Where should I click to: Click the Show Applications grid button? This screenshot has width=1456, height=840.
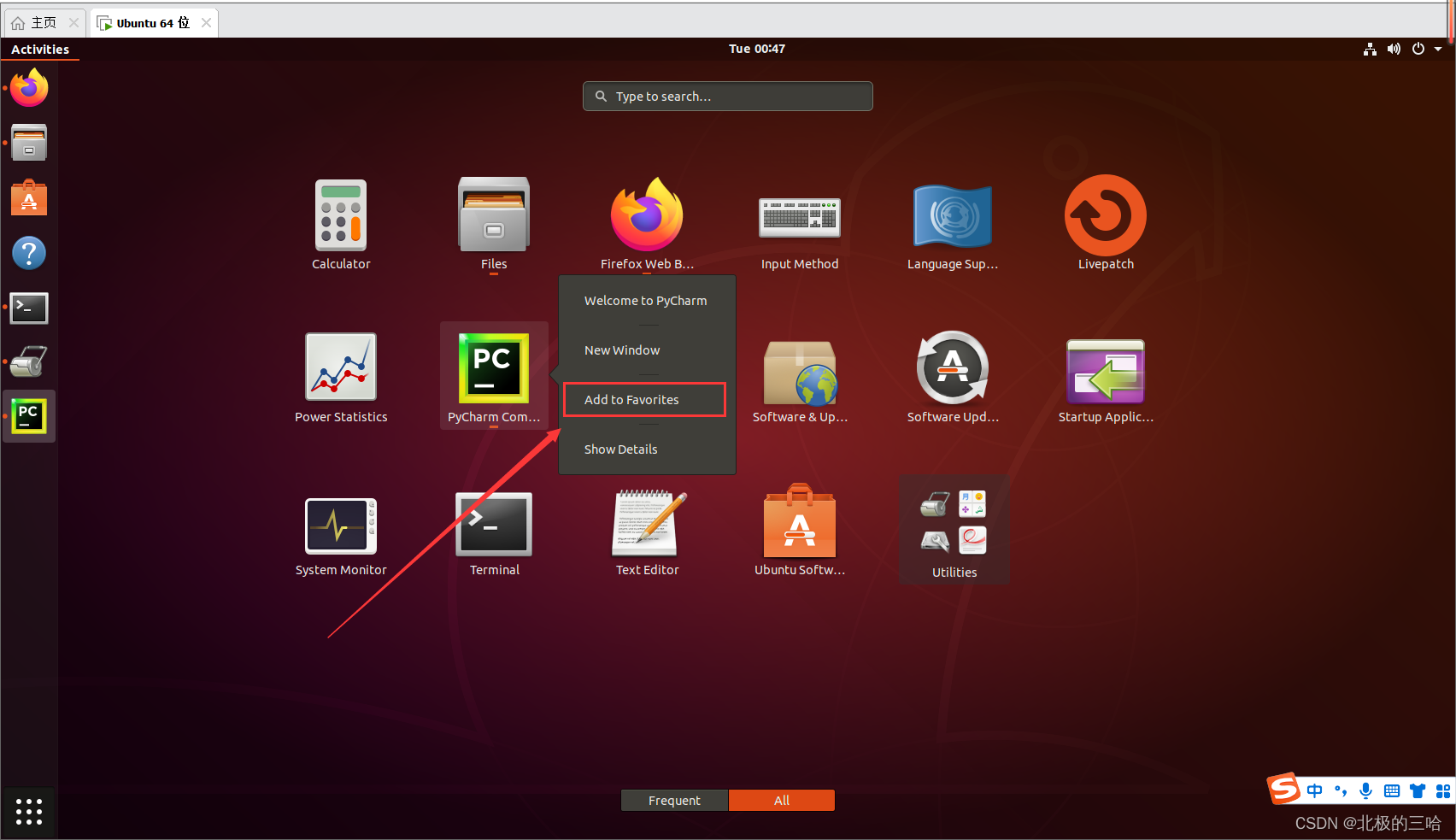29,812
